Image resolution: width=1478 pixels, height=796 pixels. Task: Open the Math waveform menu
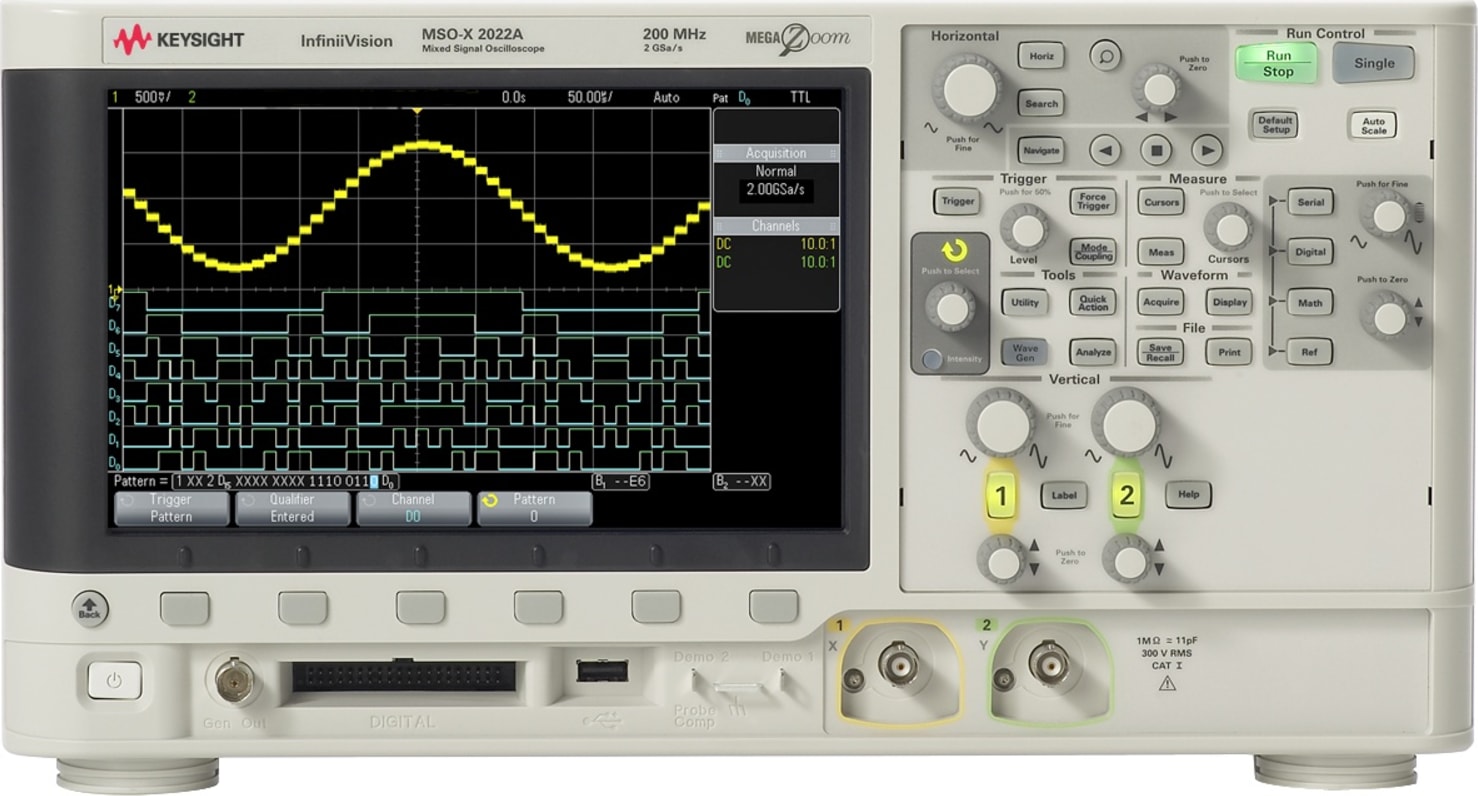(1309, 303)
